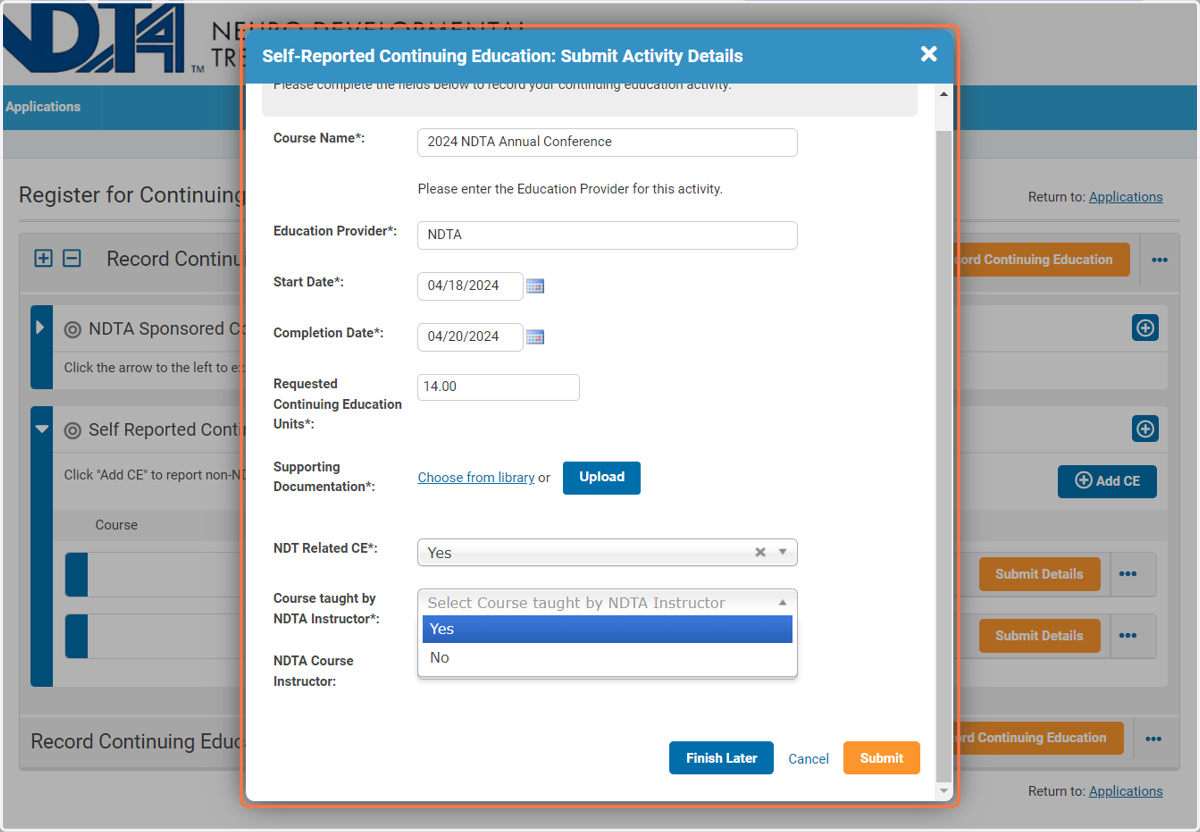Follow top Return to Applications link
Viewport: 1200px width, 832px height.
point(1126,197)
